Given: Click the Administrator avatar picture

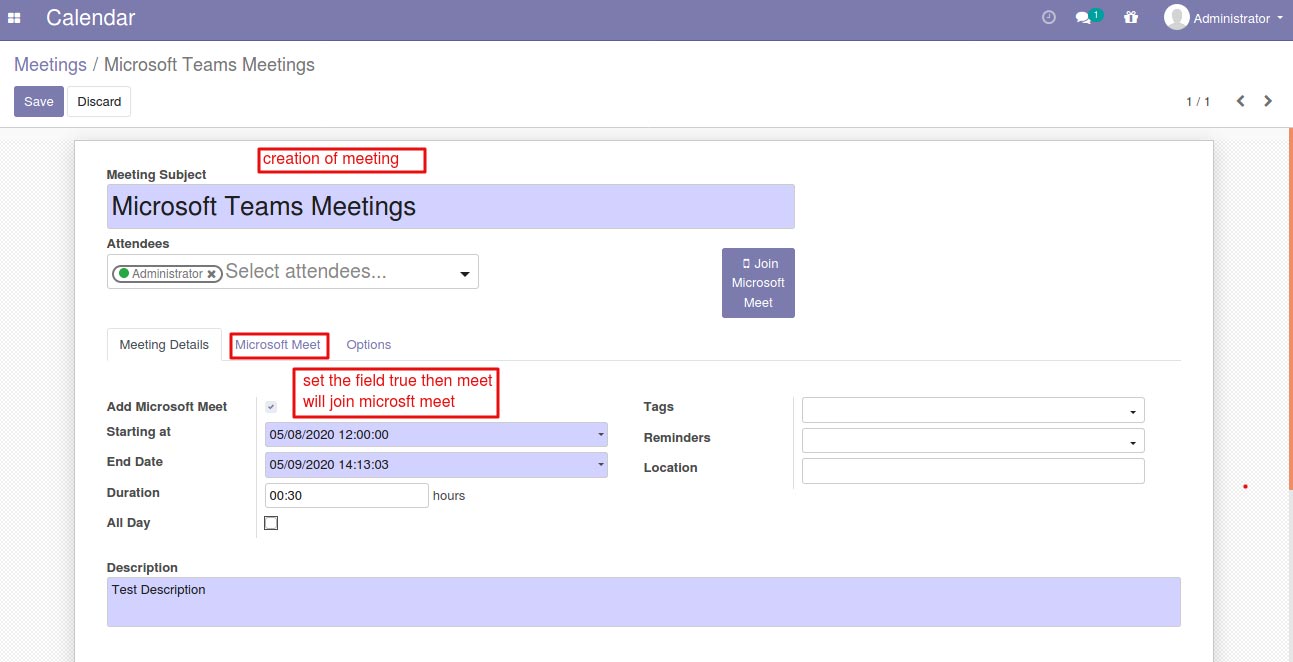Looking at the screenshot, I should click(1177, 17).
